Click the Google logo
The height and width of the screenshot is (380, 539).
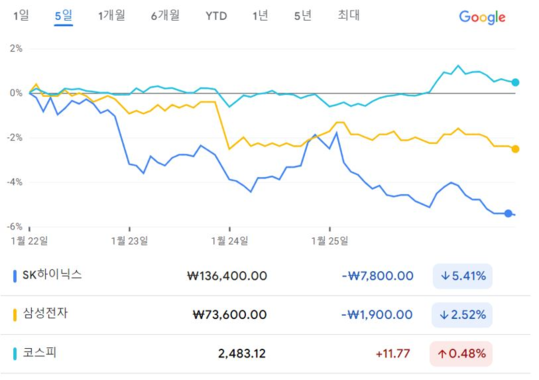point(482,17)
